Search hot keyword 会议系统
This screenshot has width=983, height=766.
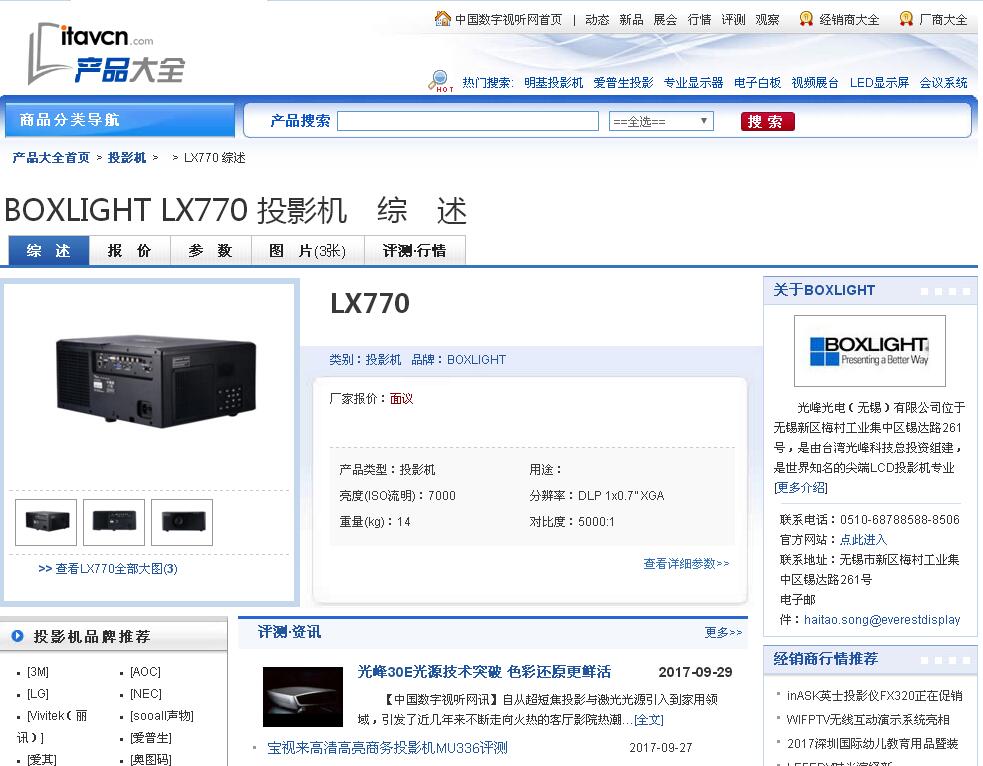[x=944, y=83]
